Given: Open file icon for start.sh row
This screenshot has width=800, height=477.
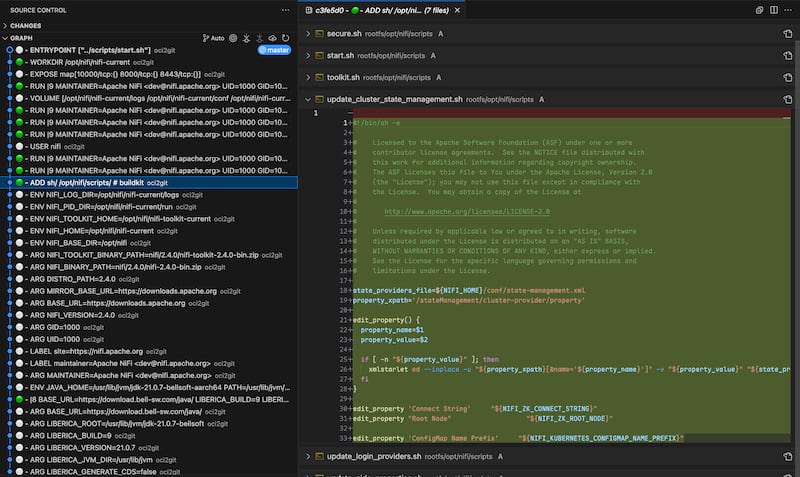Looking at the screenshot, I should coord(788,56).
